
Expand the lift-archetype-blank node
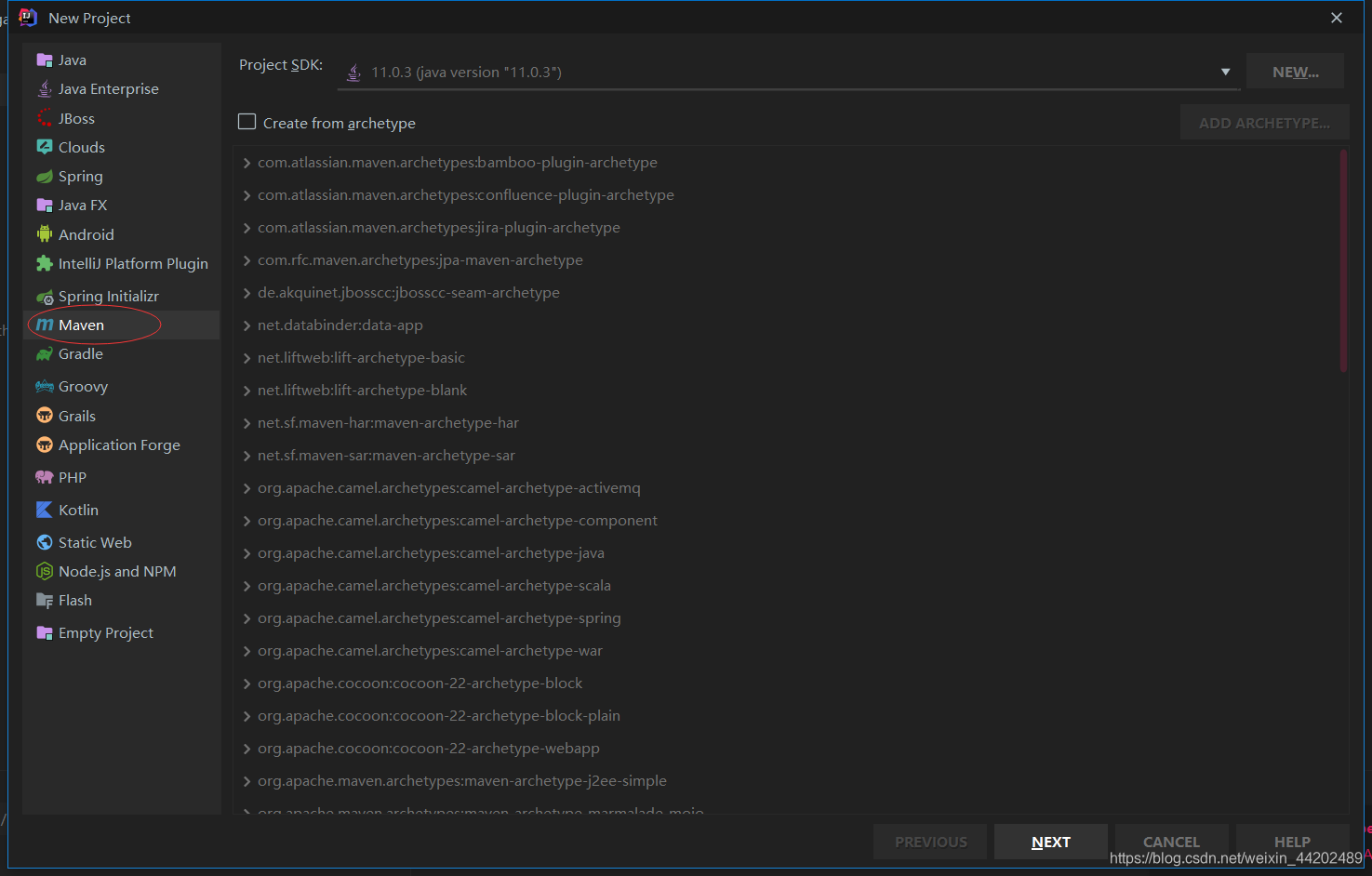[x=246, y=391]
